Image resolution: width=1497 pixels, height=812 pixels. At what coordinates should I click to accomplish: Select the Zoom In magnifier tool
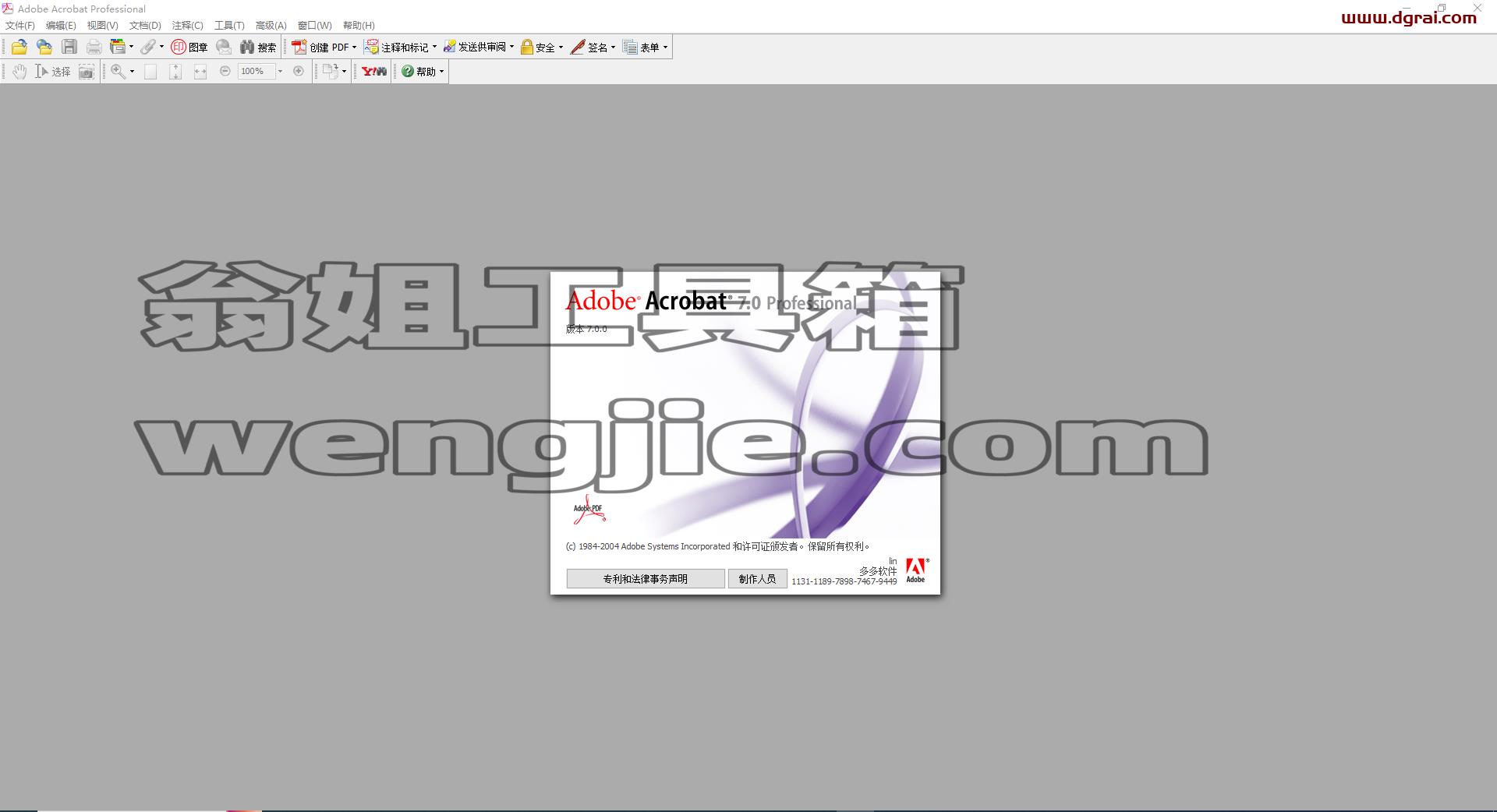pyautogui.click(x=118, y=72)
